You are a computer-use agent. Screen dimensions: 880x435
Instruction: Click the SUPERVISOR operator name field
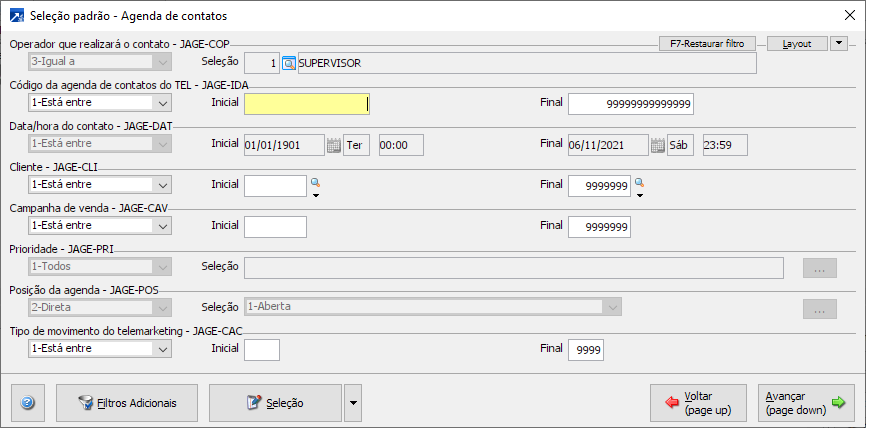pos(527,63)
